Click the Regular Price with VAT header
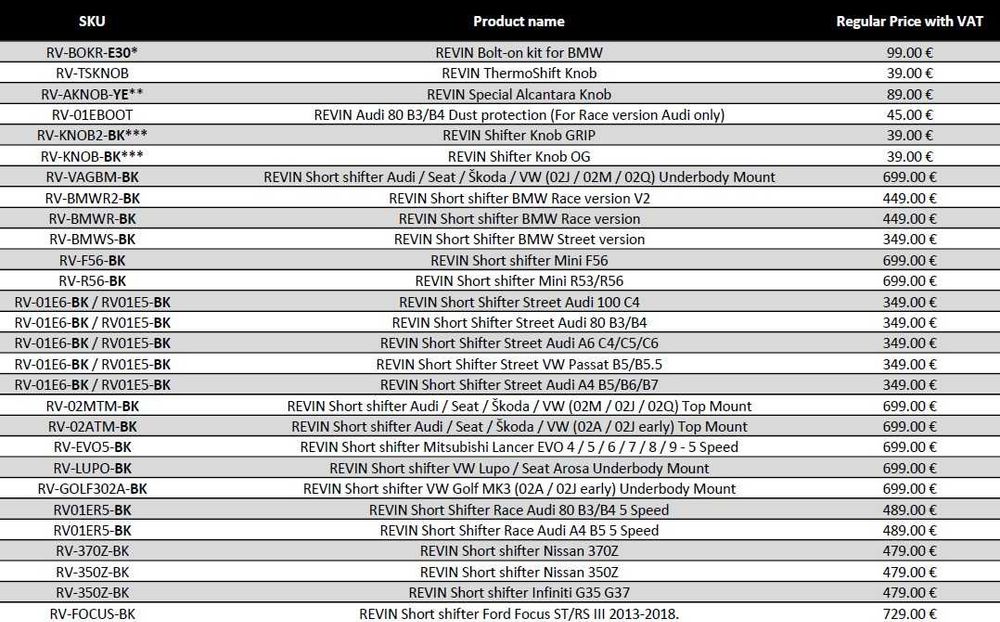Image resolution: width=1000 pixels, height=622 pixels. 909,21
